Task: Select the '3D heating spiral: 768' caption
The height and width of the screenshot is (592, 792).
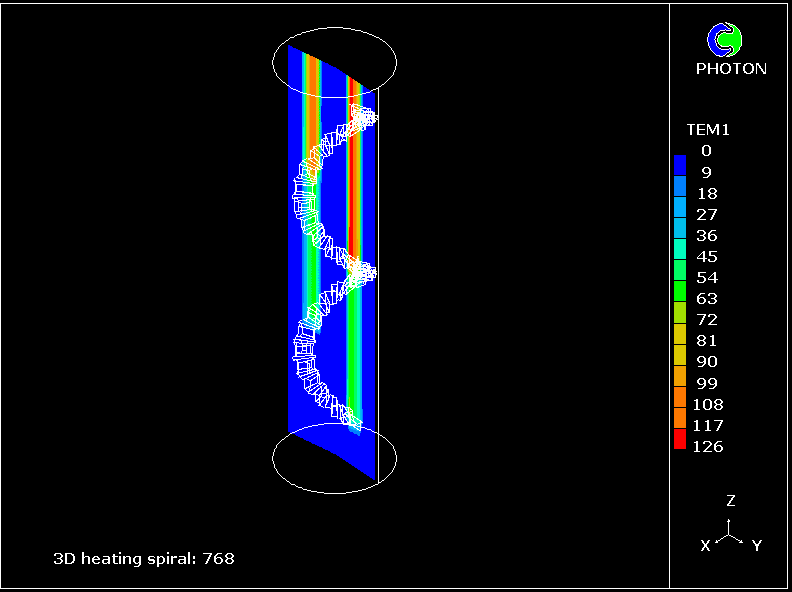Action: (144, 558)
